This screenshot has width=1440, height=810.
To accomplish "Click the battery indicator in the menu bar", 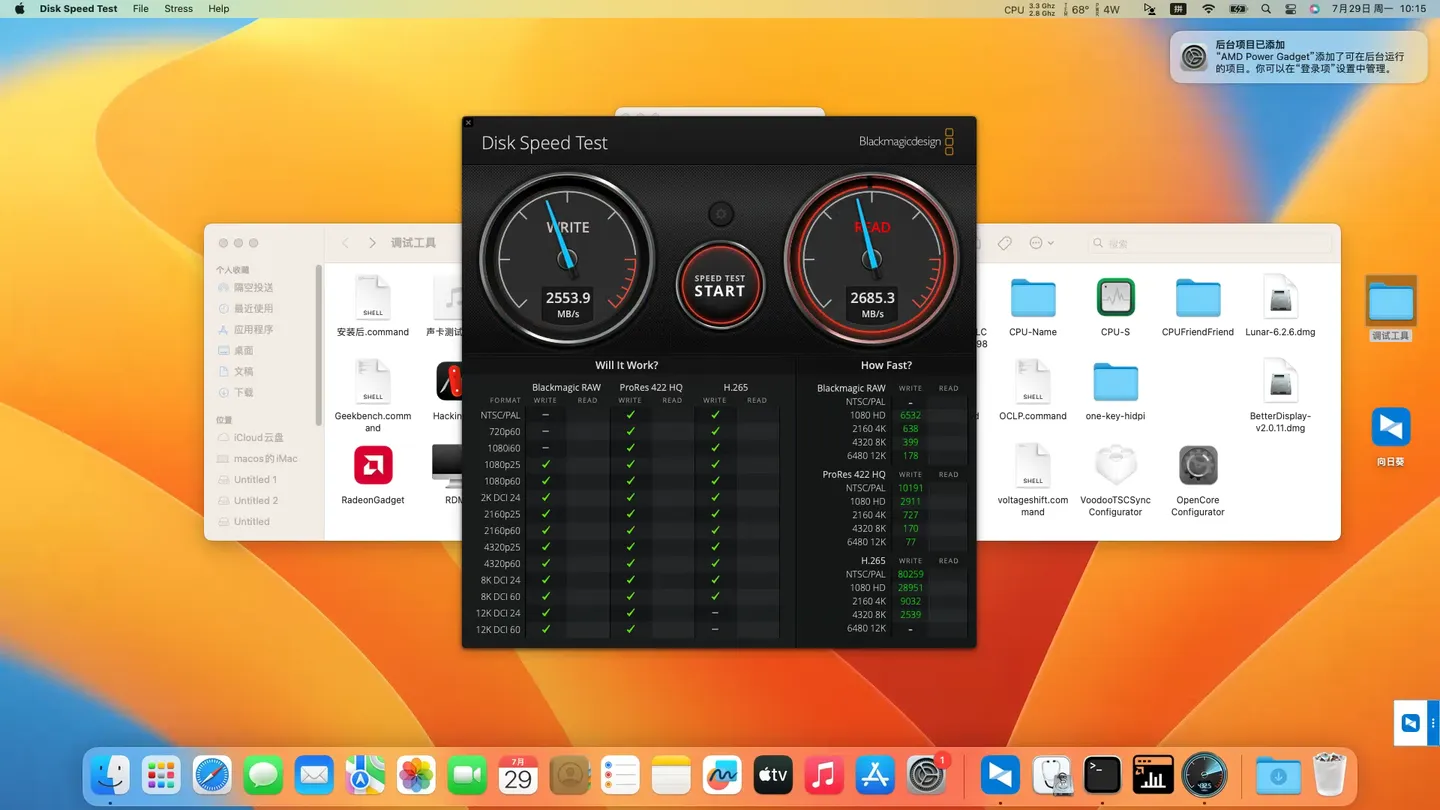I will [x=1238, y=9].
